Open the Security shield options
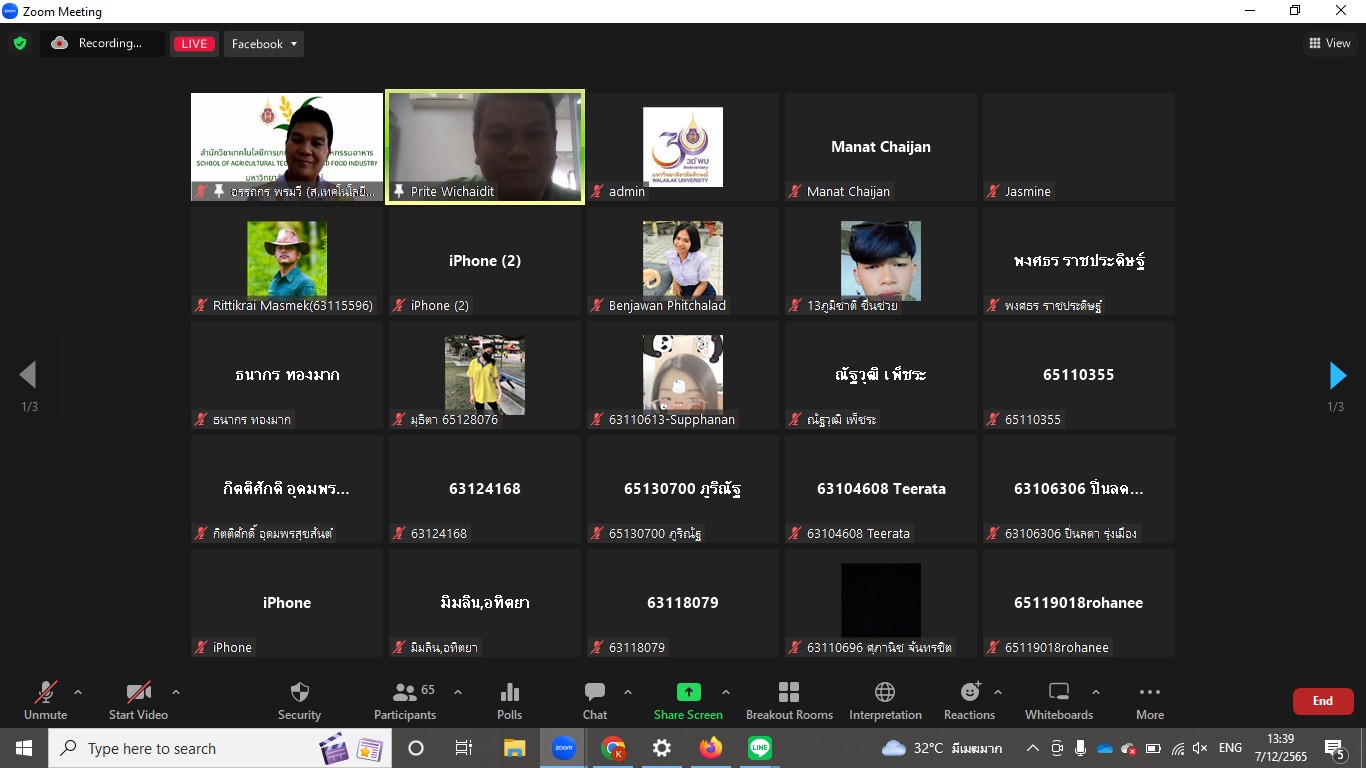This screenshot has height=768, width=1366. point(299,700)
